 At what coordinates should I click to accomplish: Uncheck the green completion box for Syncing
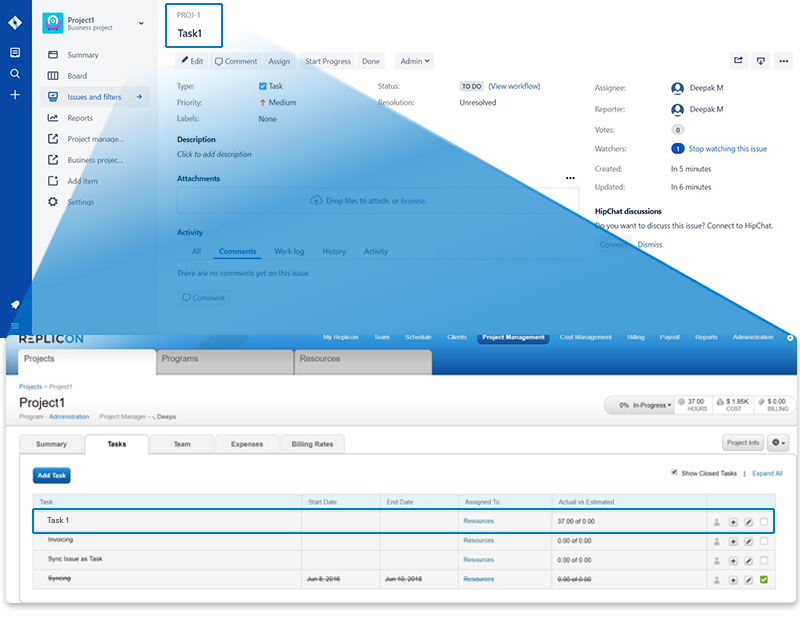tap(764, 580)
